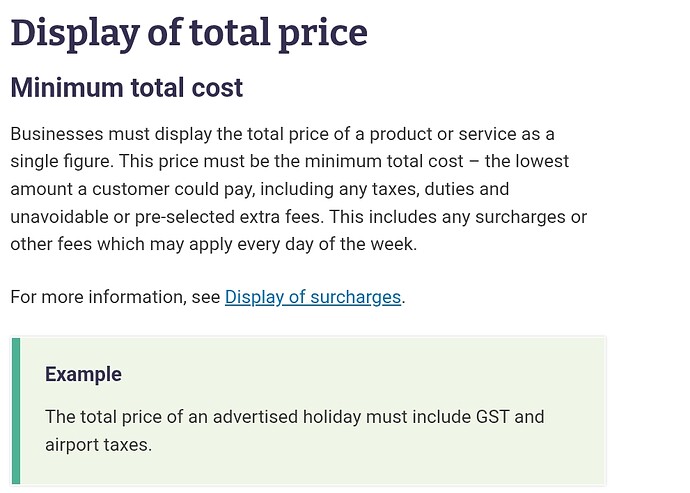Click the word 'Businesses' starting the paragraph
Image resolution: width=690 pixels, height=493 pixels.
pos(57,134)
